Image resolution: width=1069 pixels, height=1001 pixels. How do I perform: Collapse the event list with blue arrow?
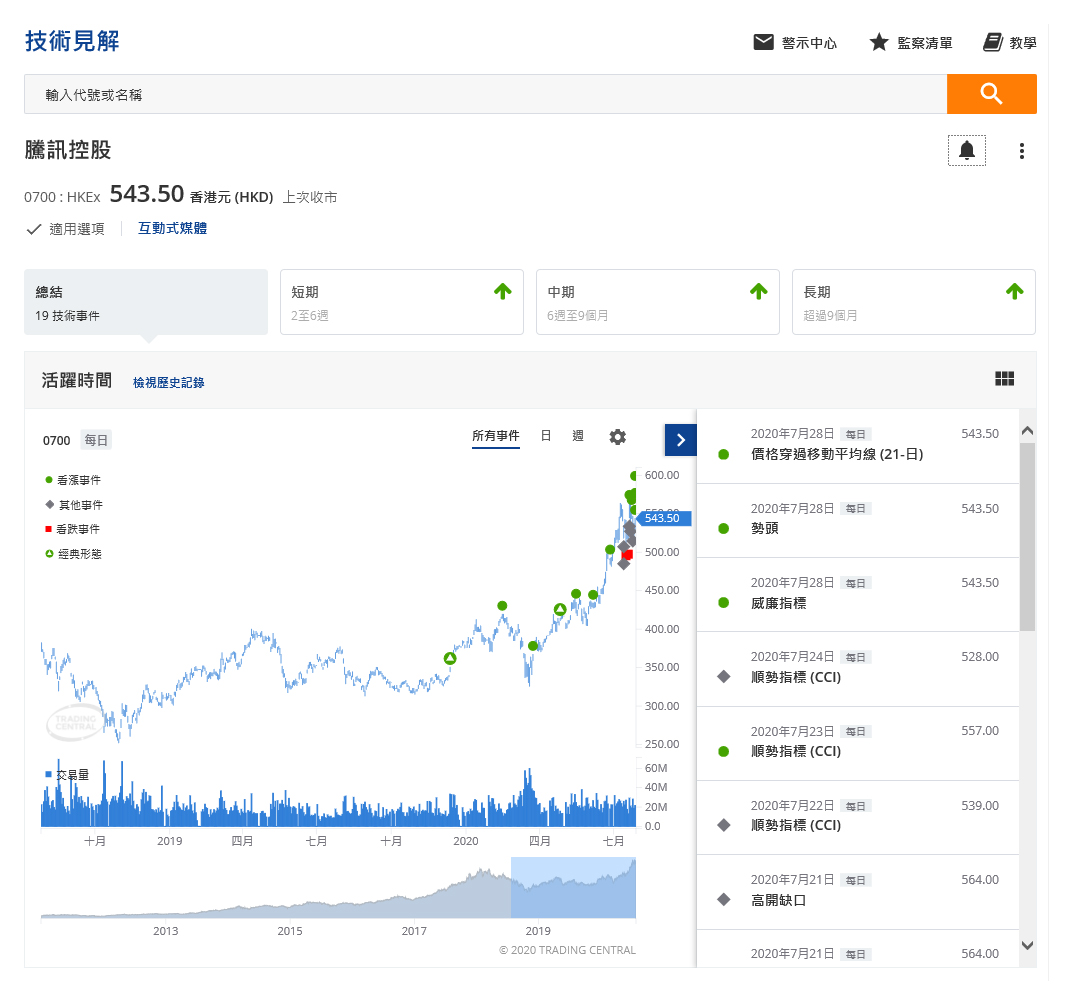[680, 440]
